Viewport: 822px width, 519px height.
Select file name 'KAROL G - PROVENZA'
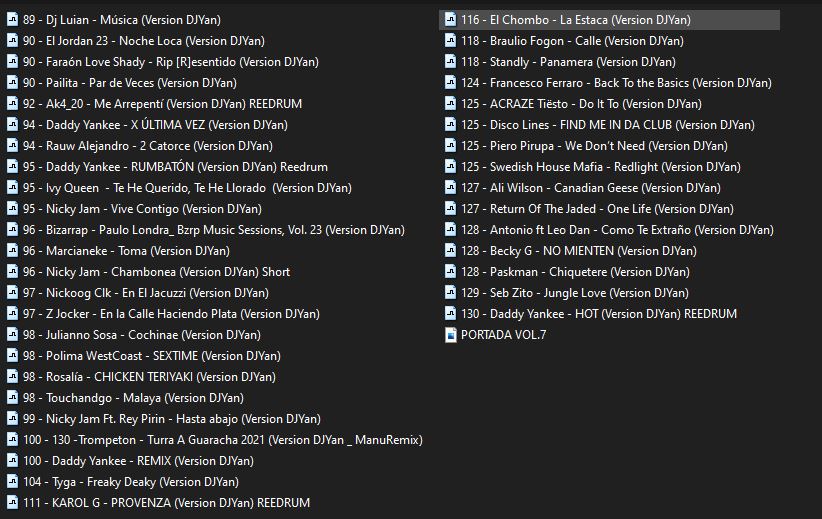[166, 502]
